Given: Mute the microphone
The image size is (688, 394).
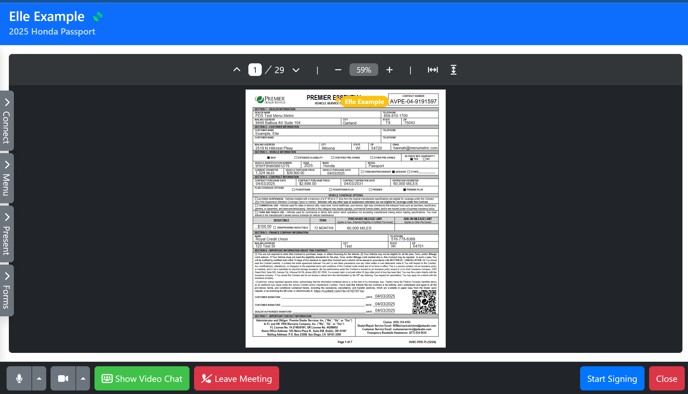Looking at the screenshot, I should click(19, 379).
